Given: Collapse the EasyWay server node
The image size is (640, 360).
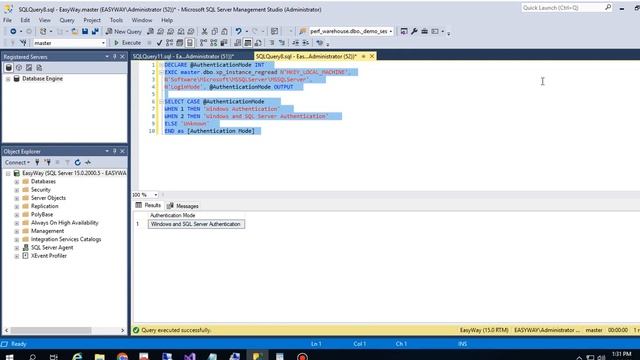Looking at the screenshot, I should (8, 173).
